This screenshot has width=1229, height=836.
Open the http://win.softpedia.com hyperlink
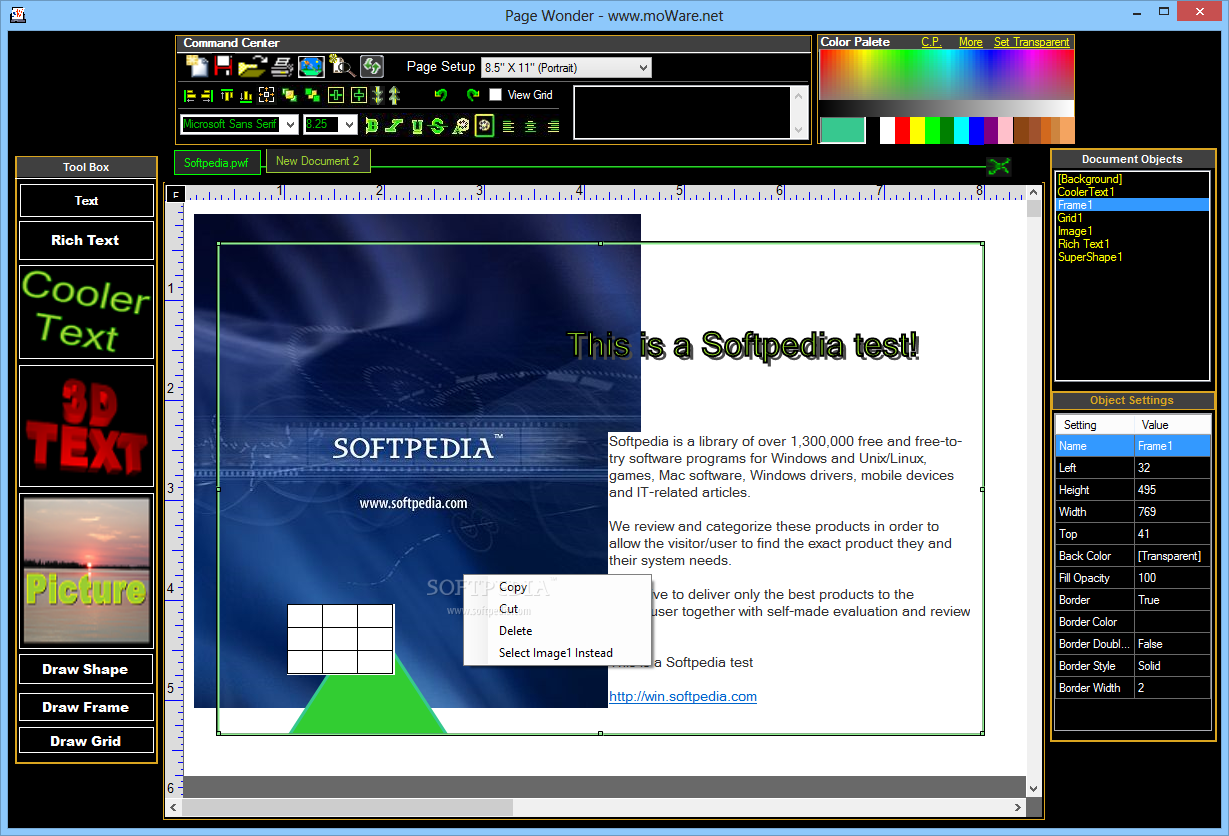(683, 696)
